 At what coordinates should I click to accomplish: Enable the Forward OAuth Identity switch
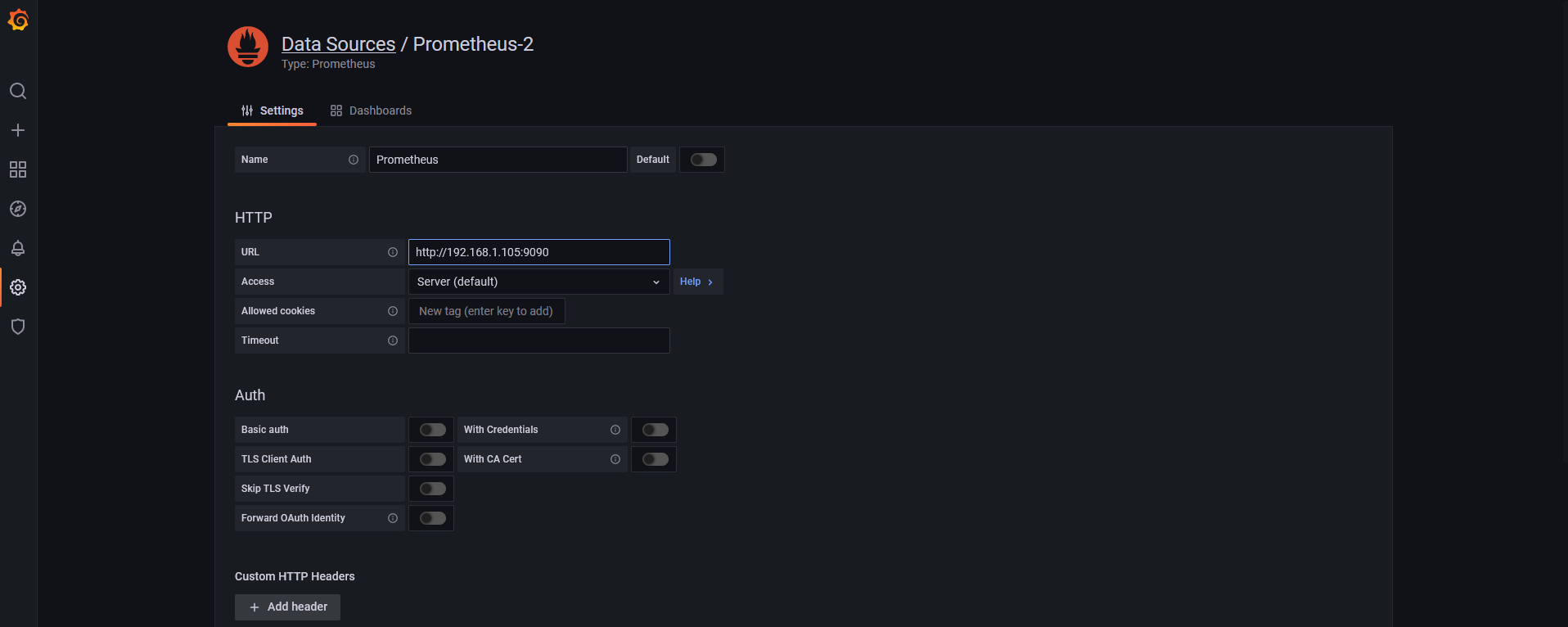coord(433,518)
